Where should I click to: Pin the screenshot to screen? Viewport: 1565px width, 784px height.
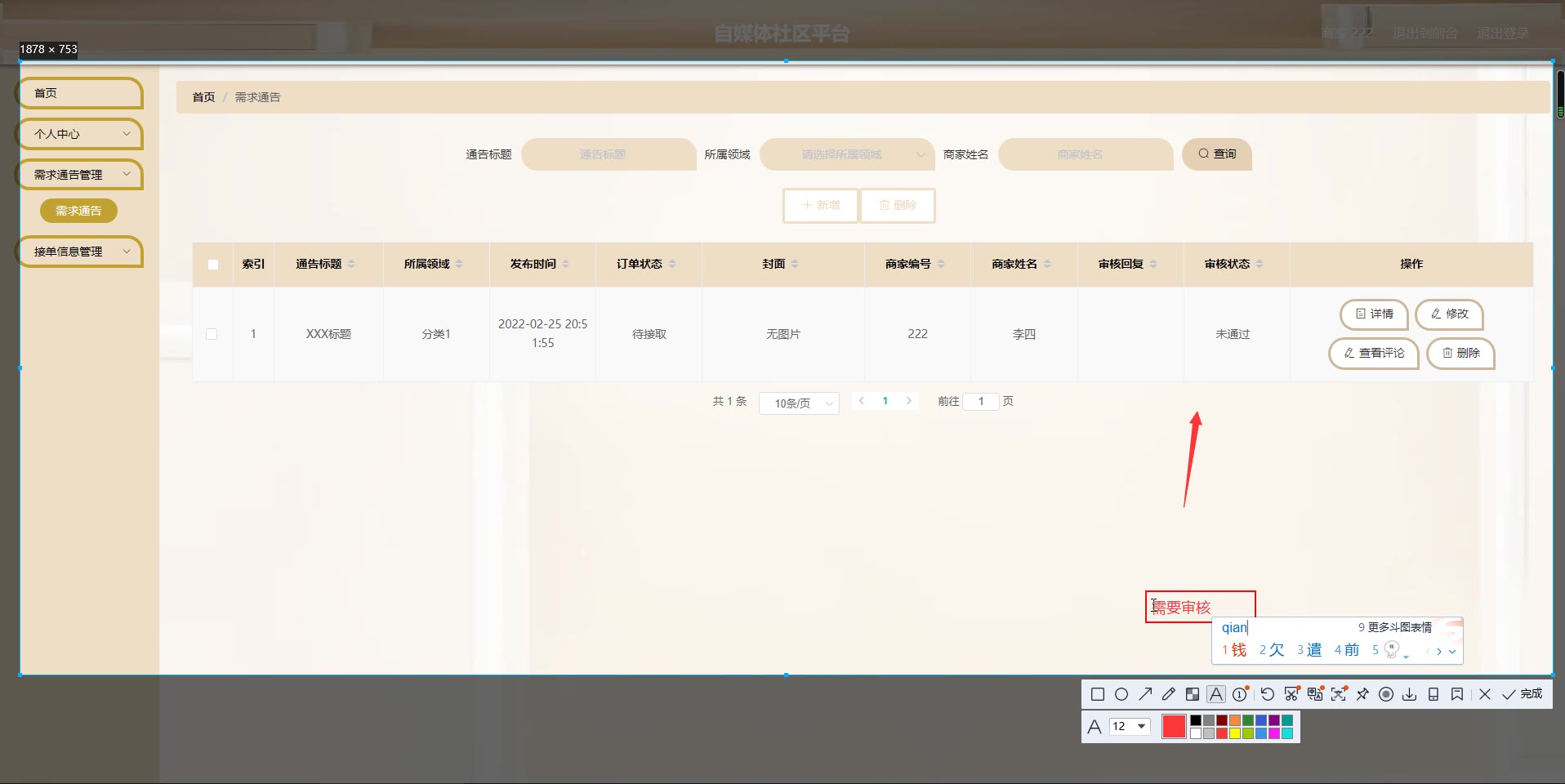pyautogui.click(x=1362, y=694)
